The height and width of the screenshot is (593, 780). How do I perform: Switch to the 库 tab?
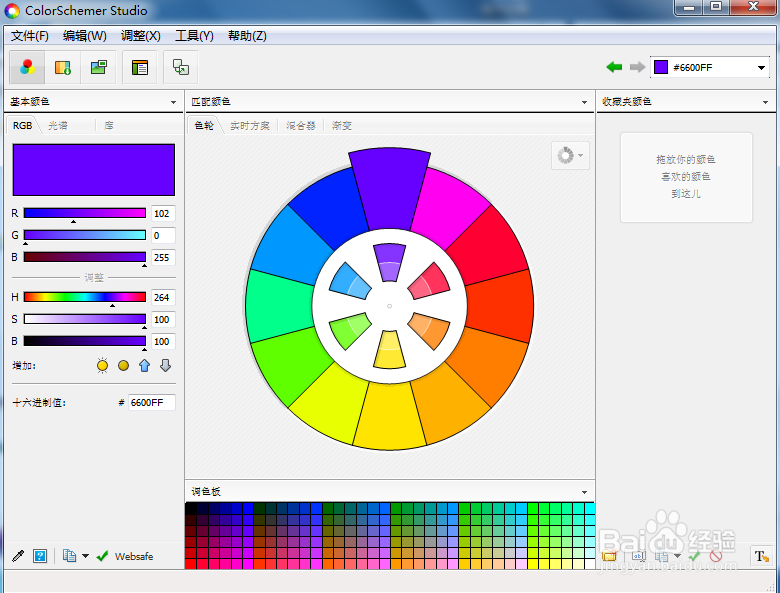pos(109,125)
